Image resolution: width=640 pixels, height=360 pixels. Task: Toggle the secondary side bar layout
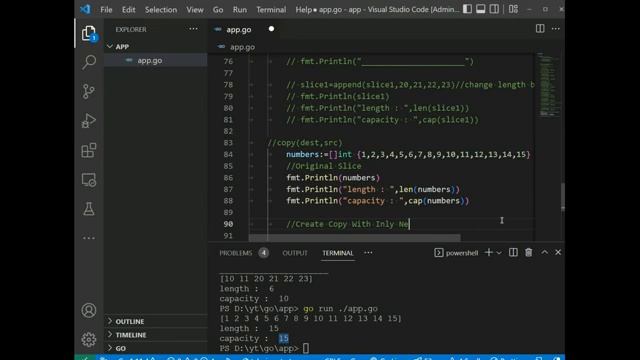click(x=494, y=9)
